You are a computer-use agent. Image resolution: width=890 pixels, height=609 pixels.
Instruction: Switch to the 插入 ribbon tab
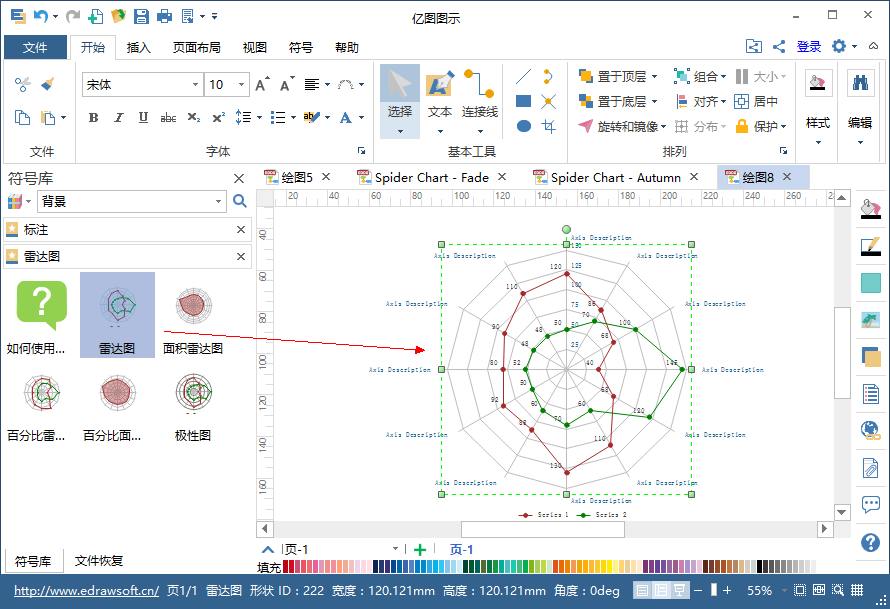(x=138, y=48)
